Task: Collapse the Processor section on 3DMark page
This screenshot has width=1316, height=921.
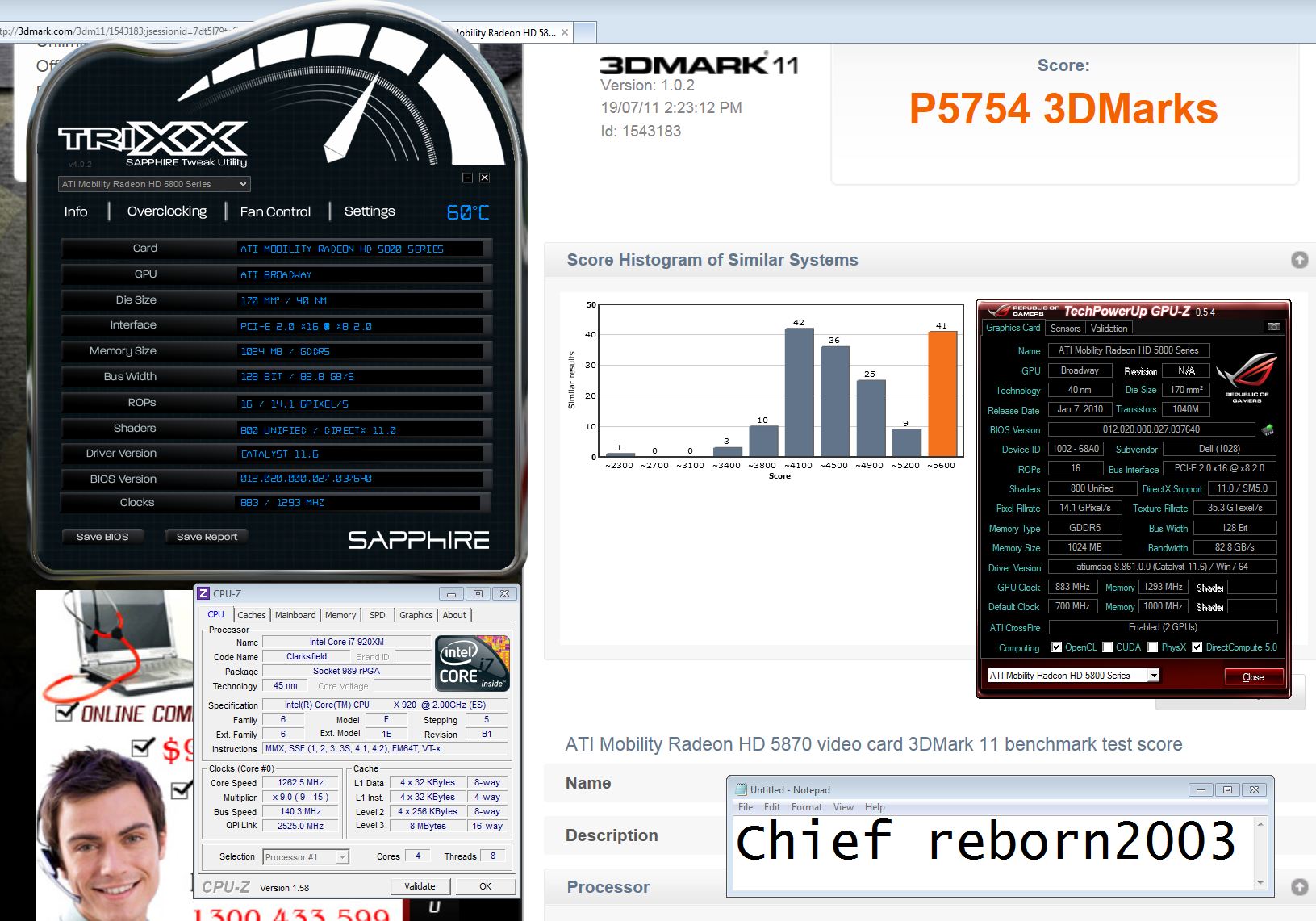Action: 1299,887
